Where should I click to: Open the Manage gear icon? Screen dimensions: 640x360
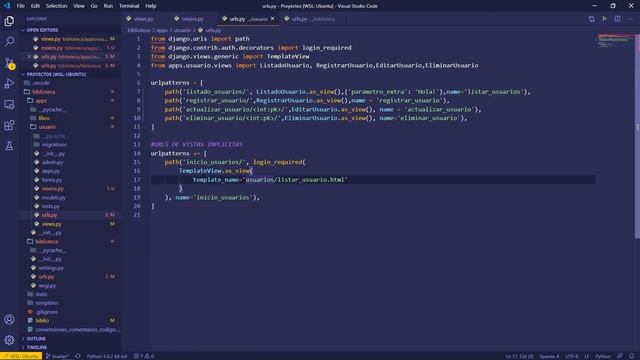(9, 340)
